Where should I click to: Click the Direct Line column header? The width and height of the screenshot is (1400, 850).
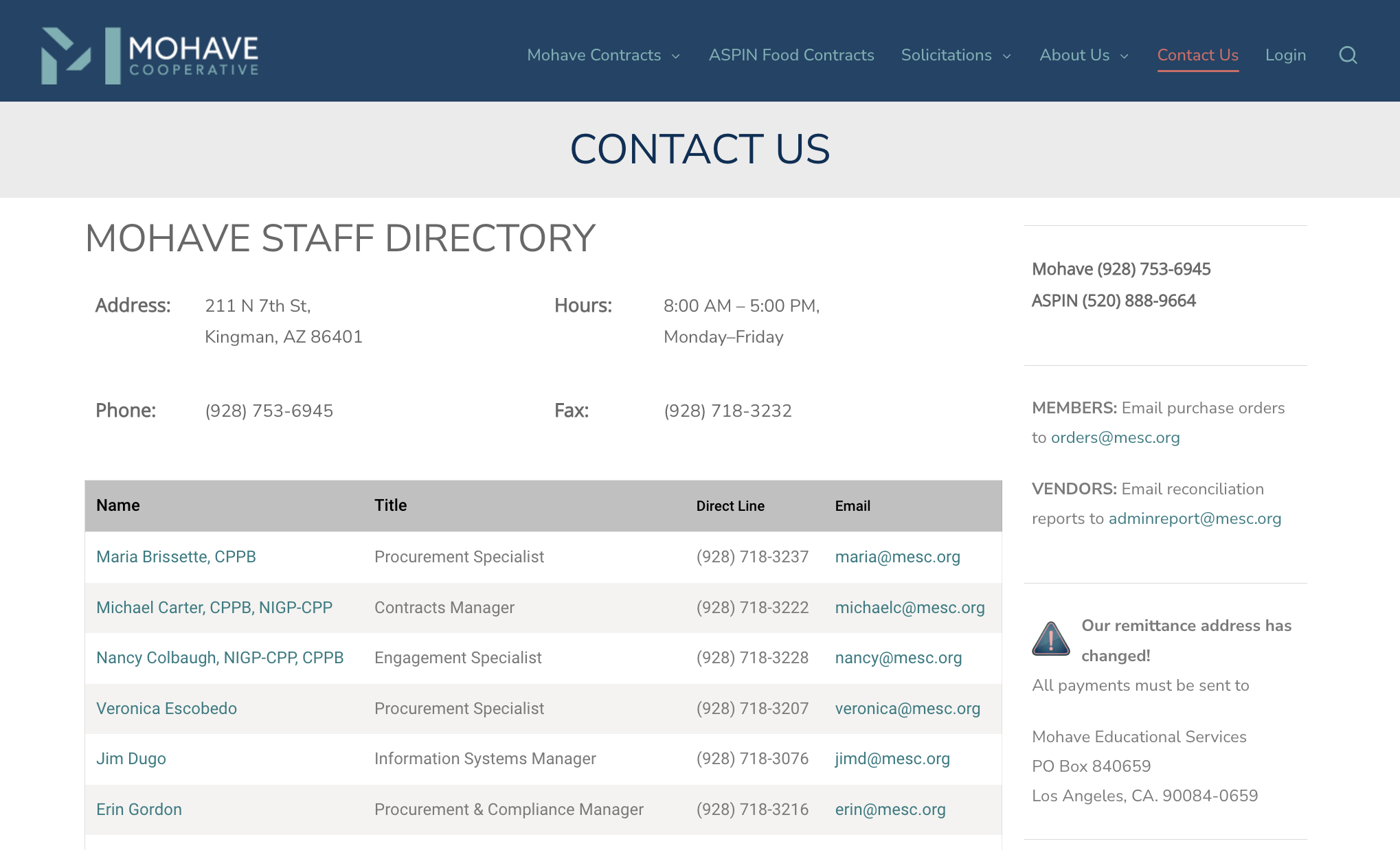pos(730,506)
